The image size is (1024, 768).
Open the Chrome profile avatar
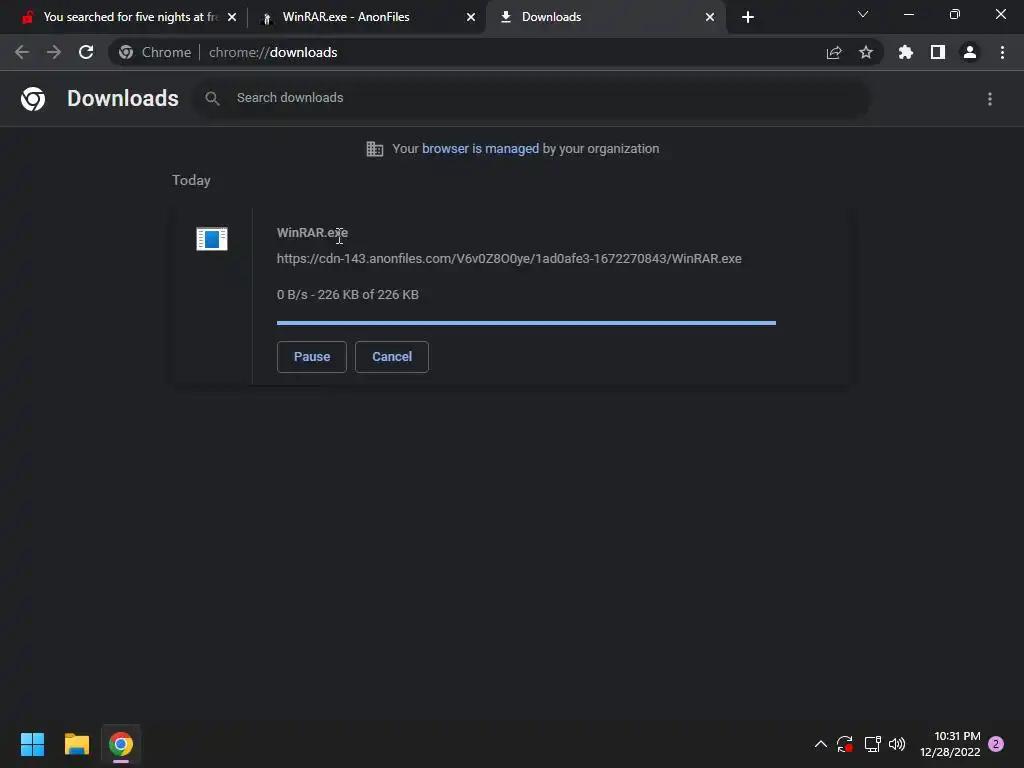pos(970,52)
